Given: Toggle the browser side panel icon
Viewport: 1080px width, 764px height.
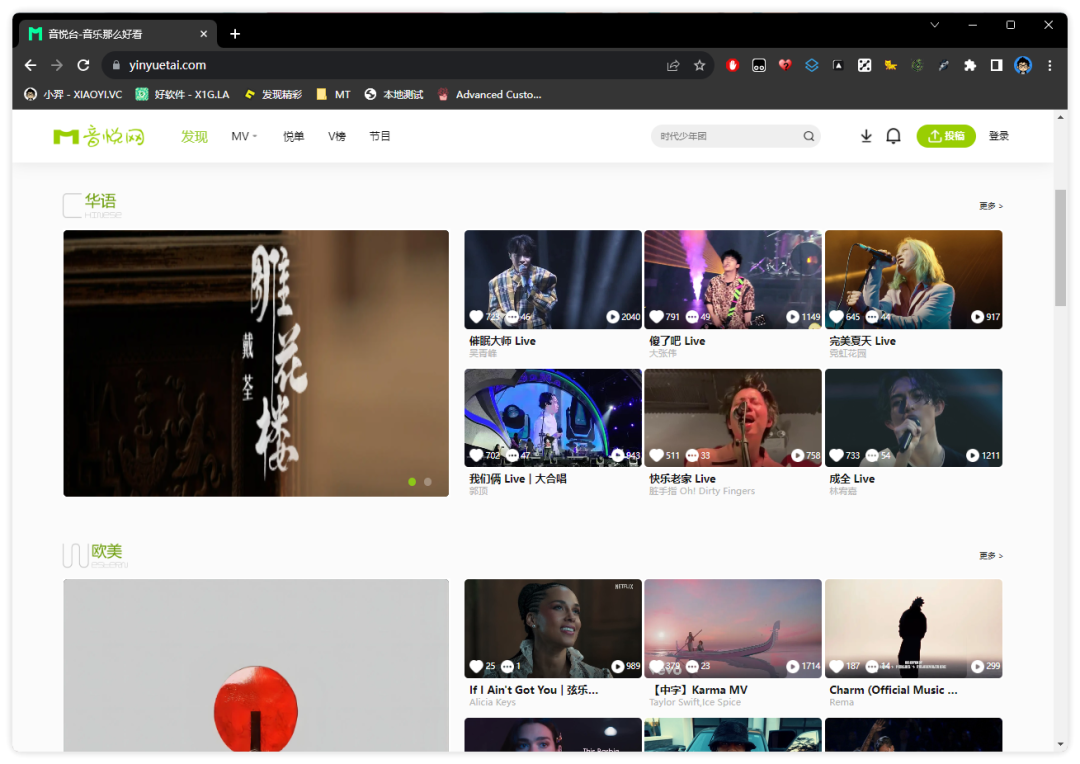Looking at the screenshot, I should pyautogui.click(x=996, y=65).
